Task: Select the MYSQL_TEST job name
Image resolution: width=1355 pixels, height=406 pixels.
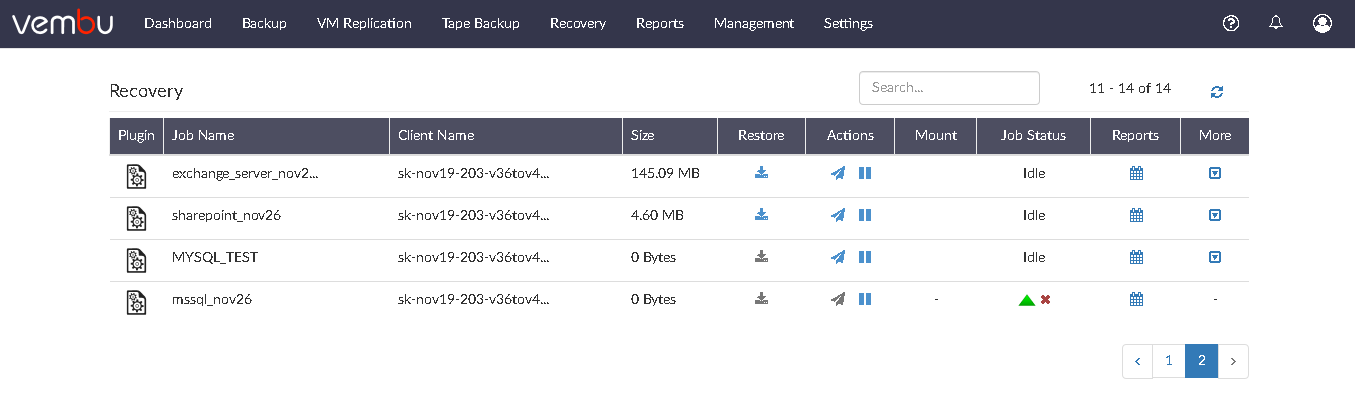Action: tap(215, 257)
